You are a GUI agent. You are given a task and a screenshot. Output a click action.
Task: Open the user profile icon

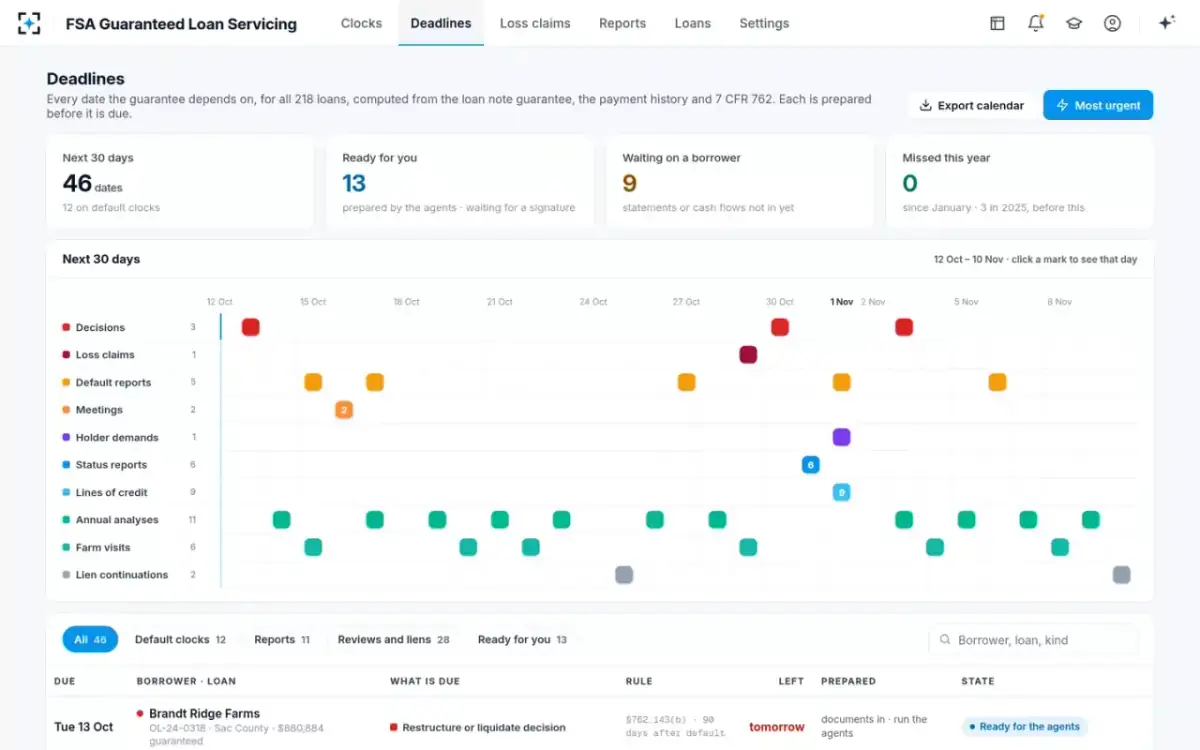pos(1112,23)
